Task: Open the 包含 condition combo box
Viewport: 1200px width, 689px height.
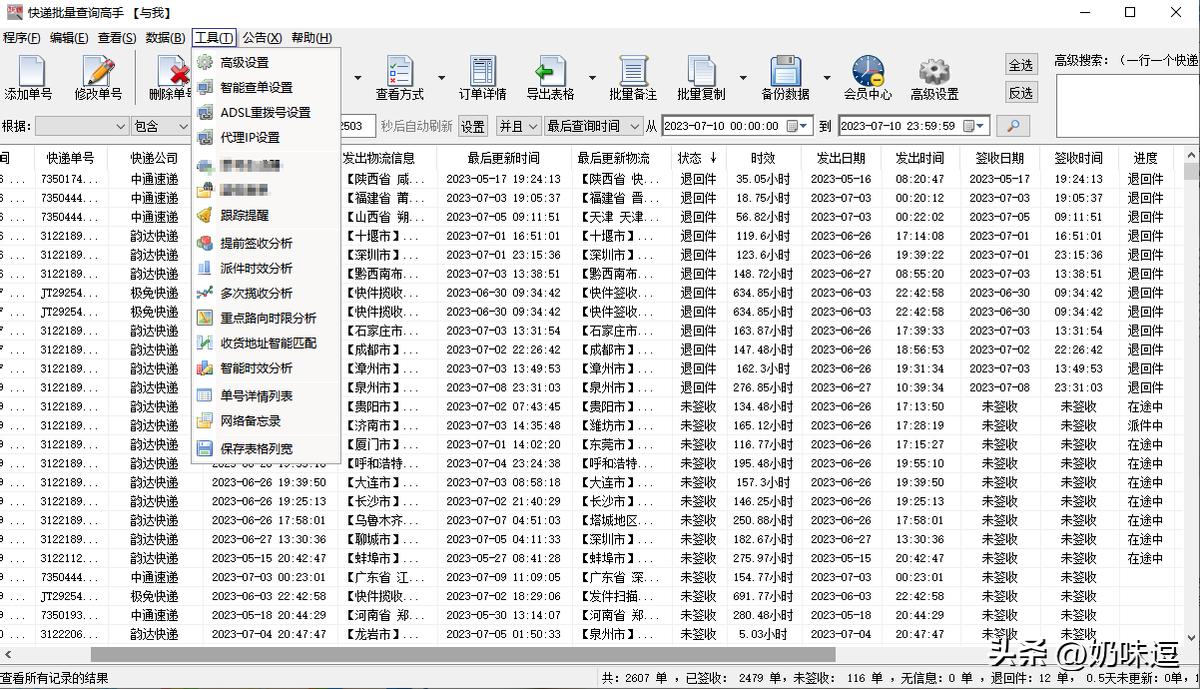Action: (160, 126)
